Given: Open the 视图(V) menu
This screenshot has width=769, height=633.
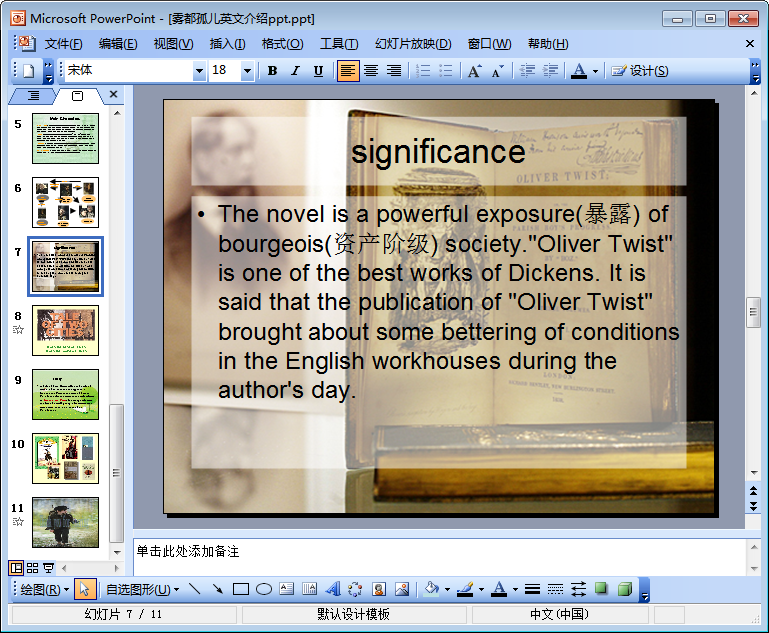Looking at the screenshot, I should click(x=173, y=44).
